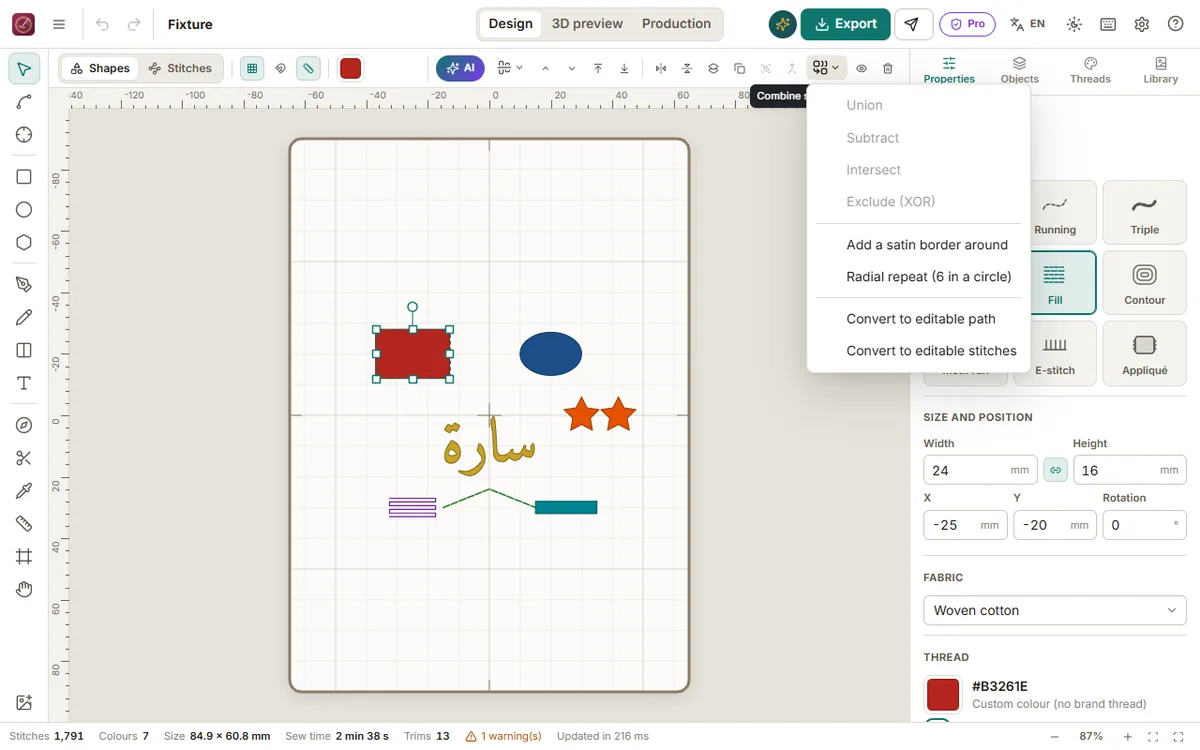The image size is (1200, 750).
Task: Click the Export button
Action: 846,24
